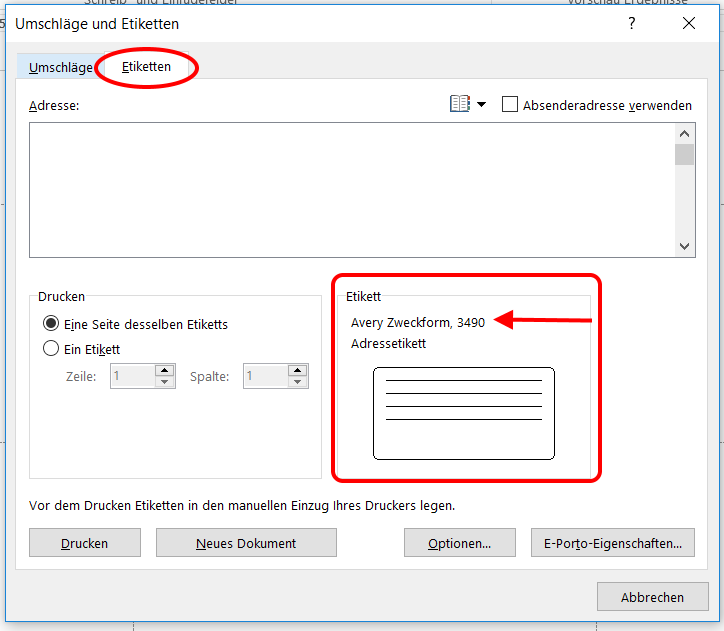724x631 pixels.
Task: Open the address book dropdown arrow
Action: click(x=481, y=105)
